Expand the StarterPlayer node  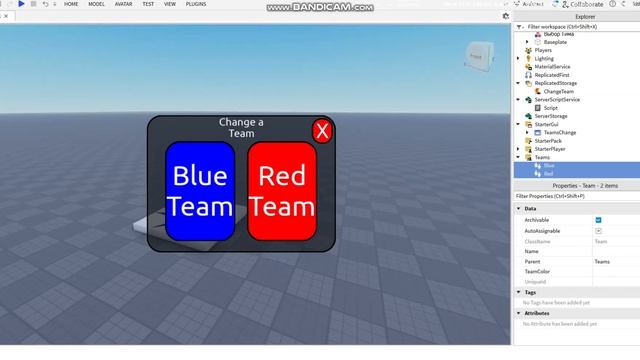(x=518, y=149)
